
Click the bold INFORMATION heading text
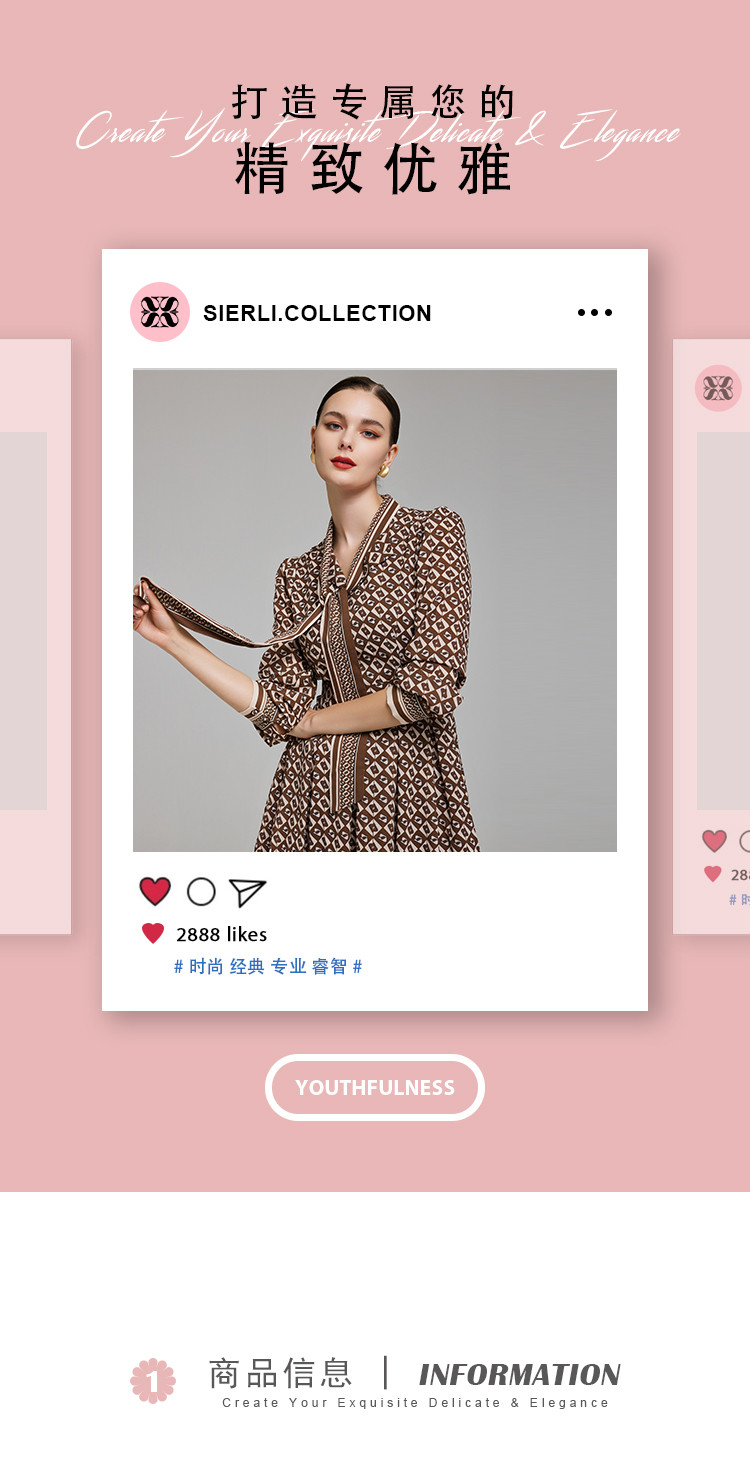point(520,1375)
